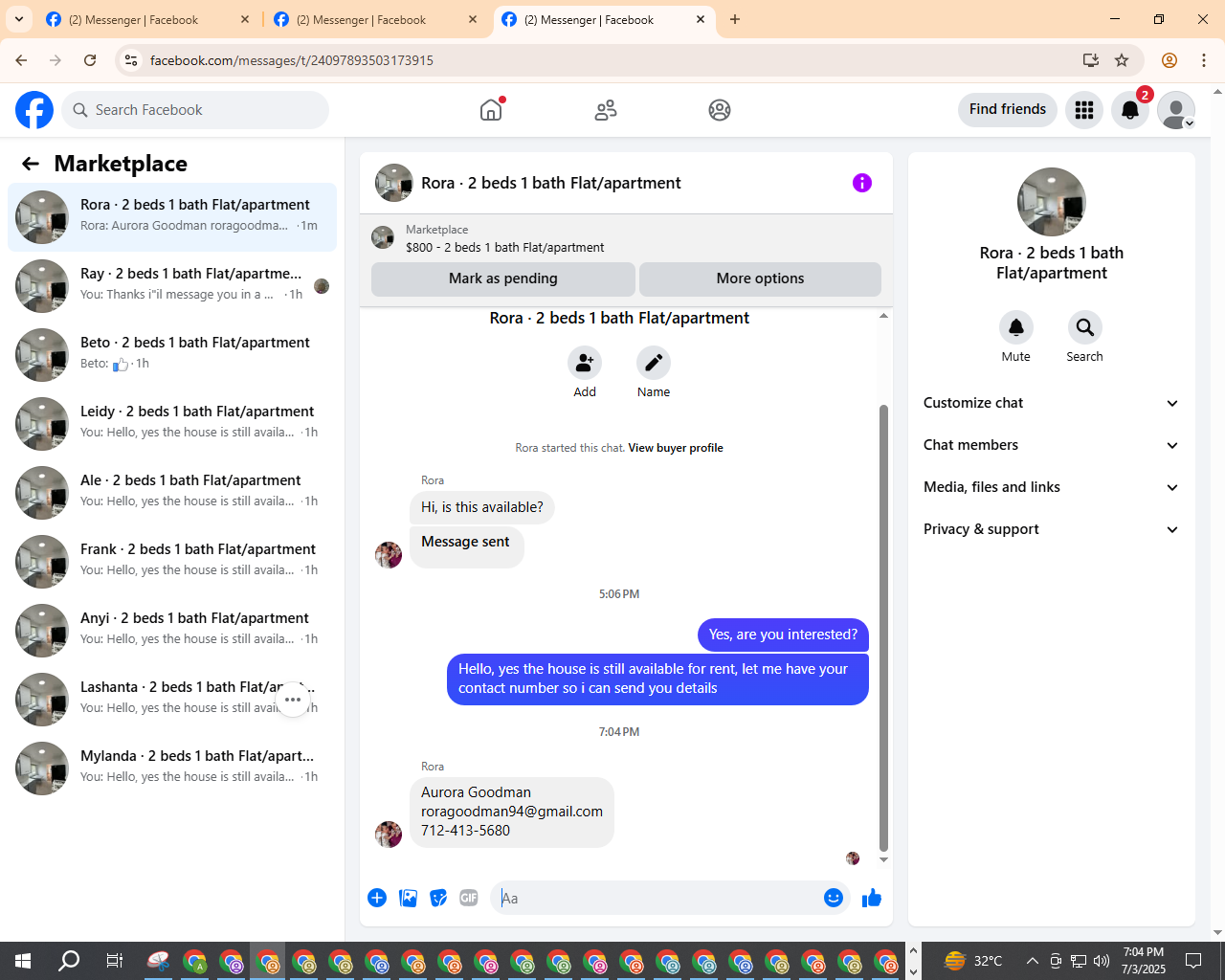Click the Aurora Goodman contact message bubble
The width and height of the screenshot is (1225, 980).
point(512,812)
